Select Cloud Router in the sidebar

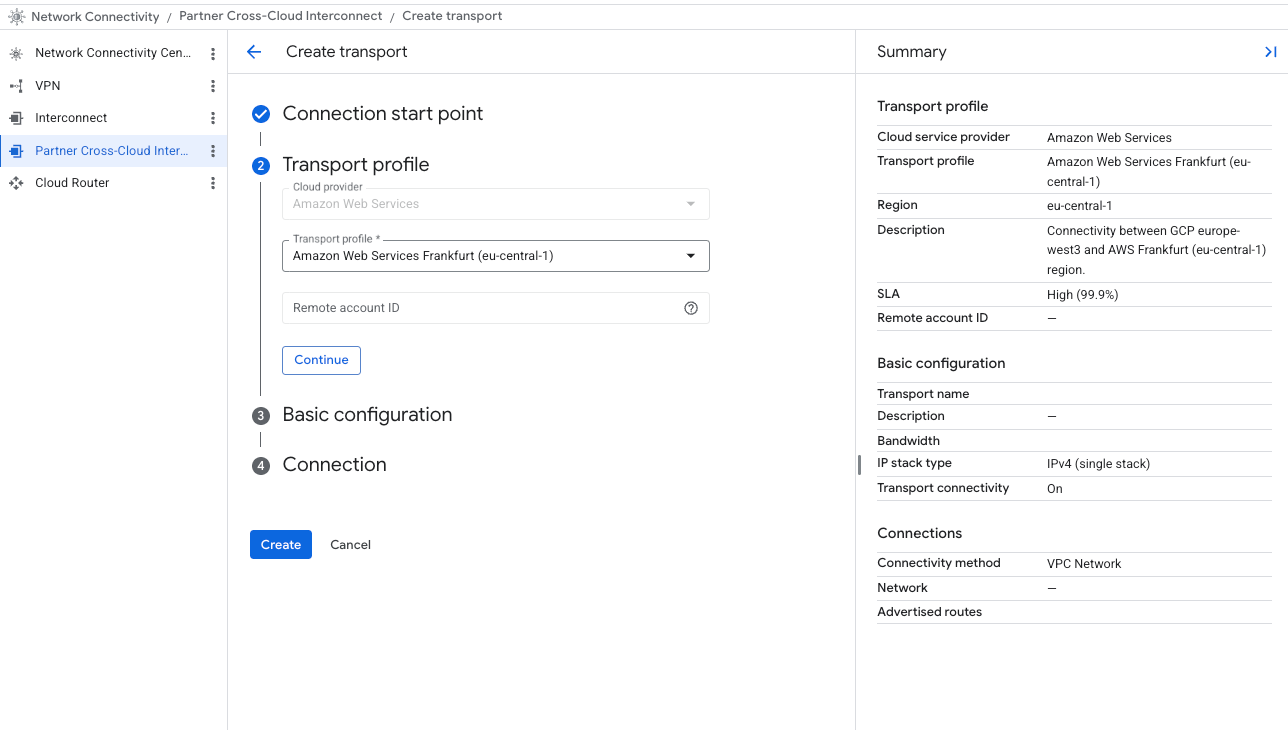point(72,183)
